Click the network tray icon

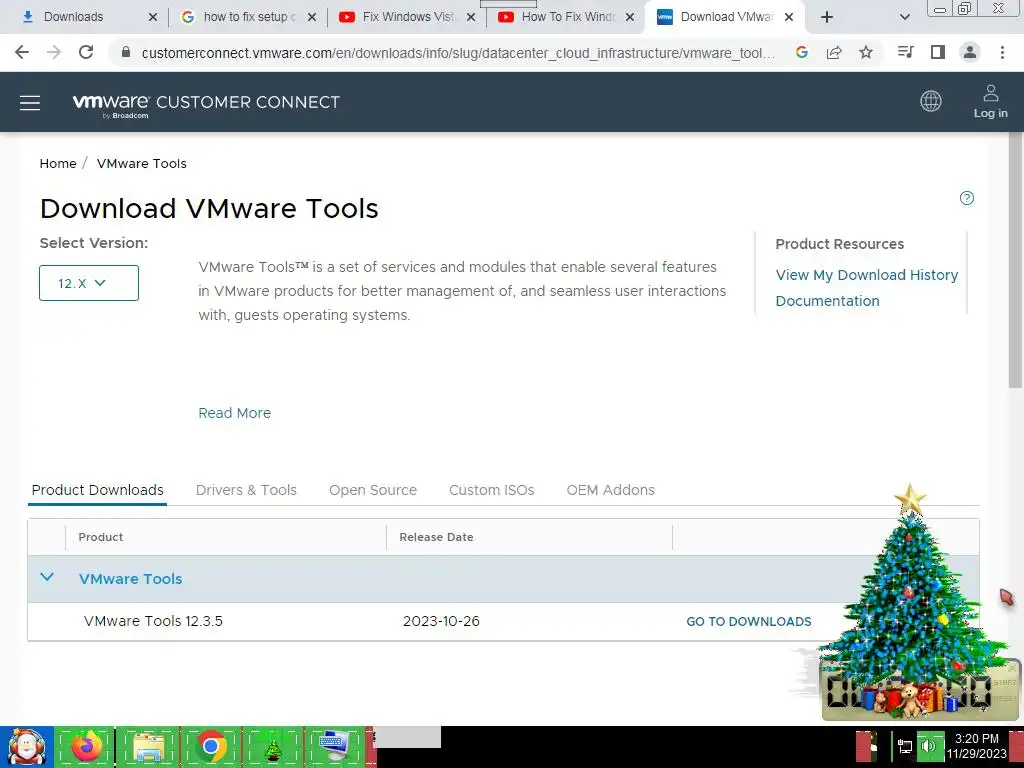coord(904,746)
